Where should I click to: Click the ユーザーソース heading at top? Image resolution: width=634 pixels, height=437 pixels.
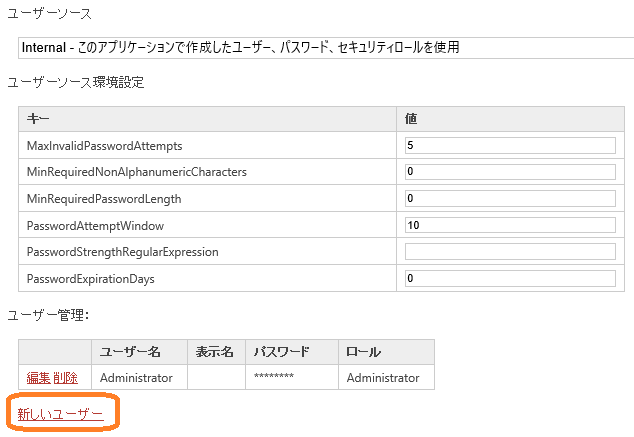(x=49, y=14)
